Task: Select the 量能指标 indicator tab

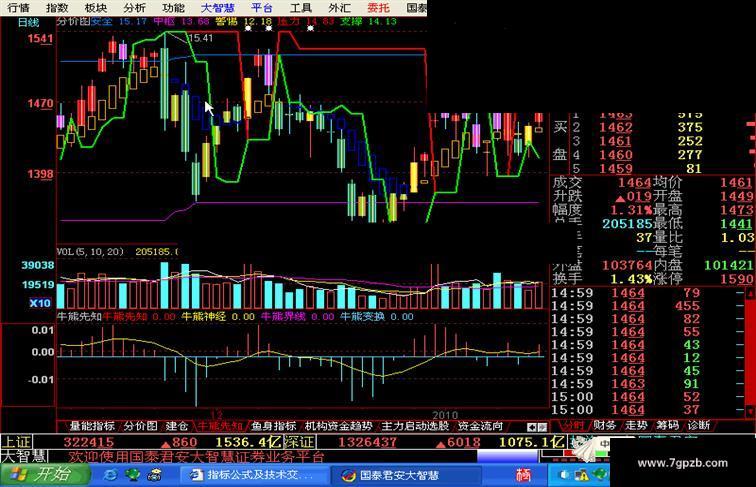Action: tap(92, 426)
